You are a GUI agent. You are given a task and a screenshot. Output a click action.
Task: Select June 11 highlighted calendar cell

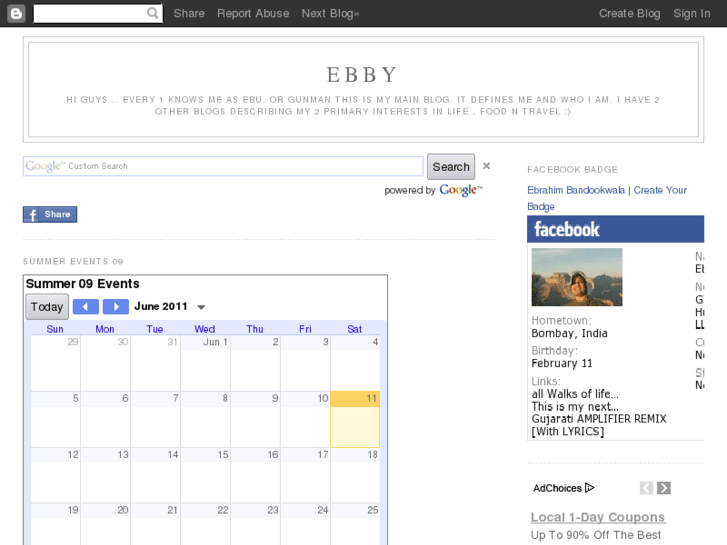[x=355, y=419]
